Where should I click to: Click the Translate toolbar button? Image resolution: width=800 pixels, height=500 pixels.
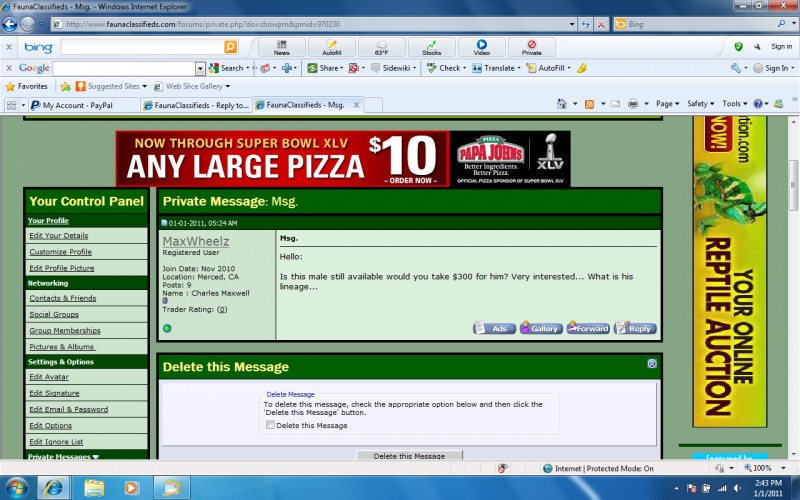pyautogui.click(x=494, y=68)
